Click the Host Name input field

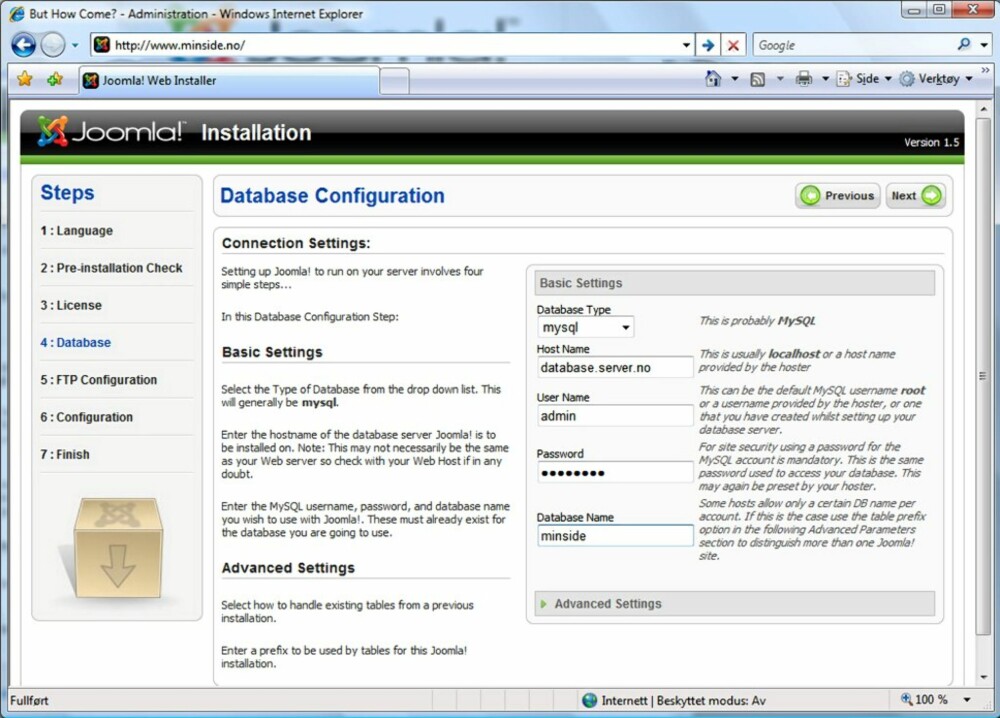pos(615,367)
